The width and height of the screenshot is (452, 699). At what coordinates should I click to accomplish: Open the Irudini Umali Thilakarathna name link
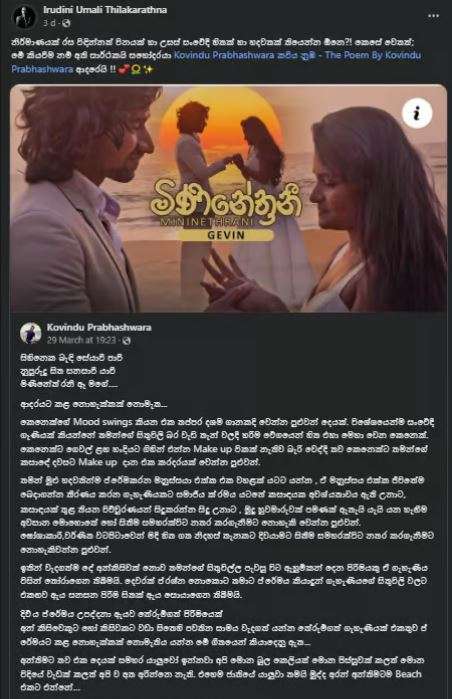(x=105, y=10)
